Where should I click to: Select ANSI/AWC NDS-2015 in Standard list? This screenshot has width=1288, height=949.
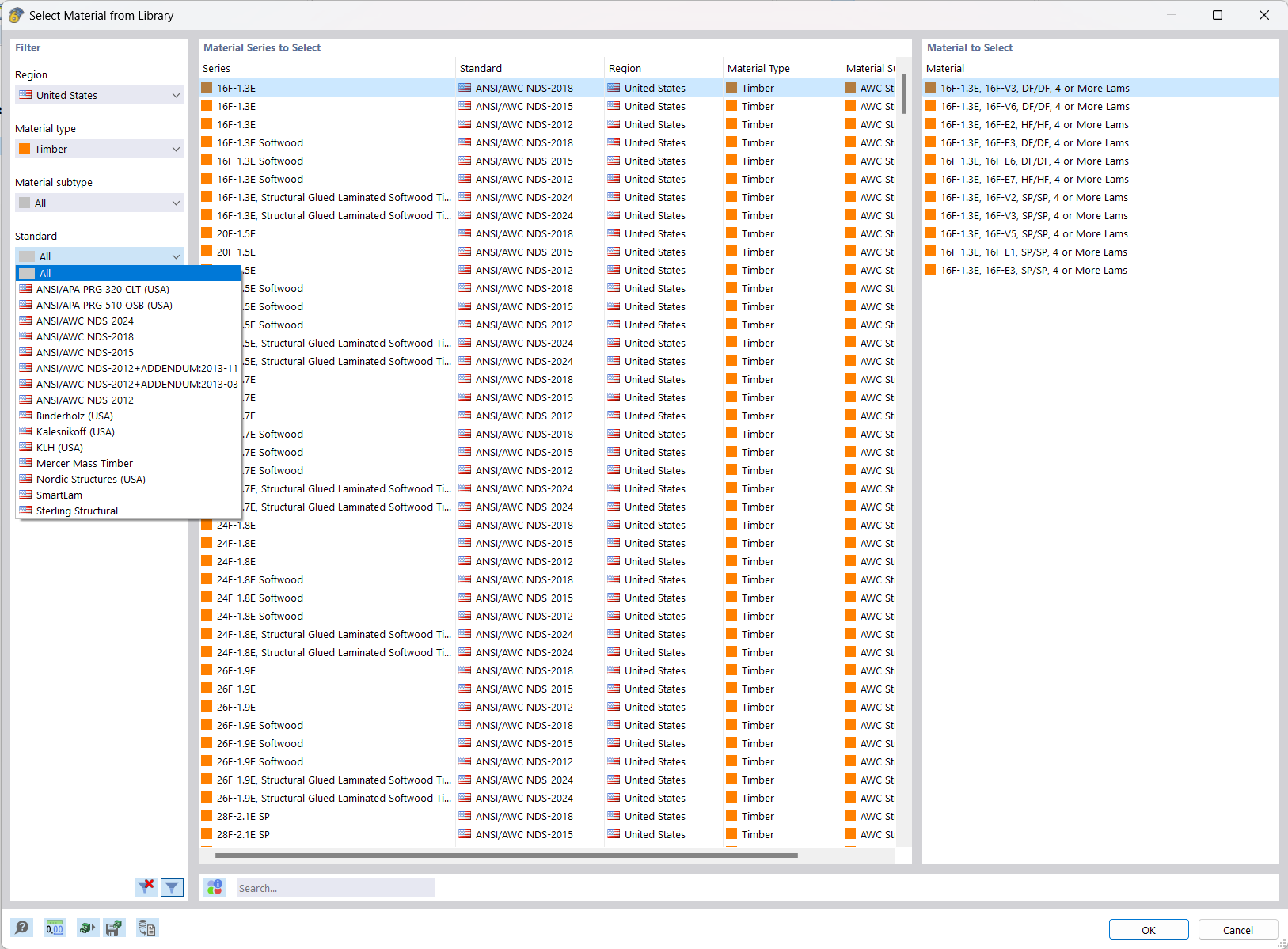128,352
